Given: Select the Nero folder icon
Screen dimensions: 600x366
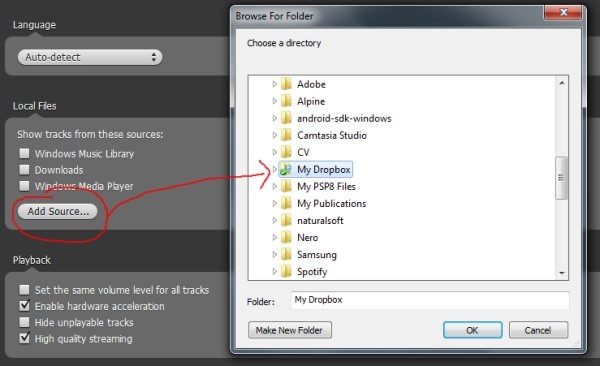Looking at the screenshot, I should [x=286, y=237].
